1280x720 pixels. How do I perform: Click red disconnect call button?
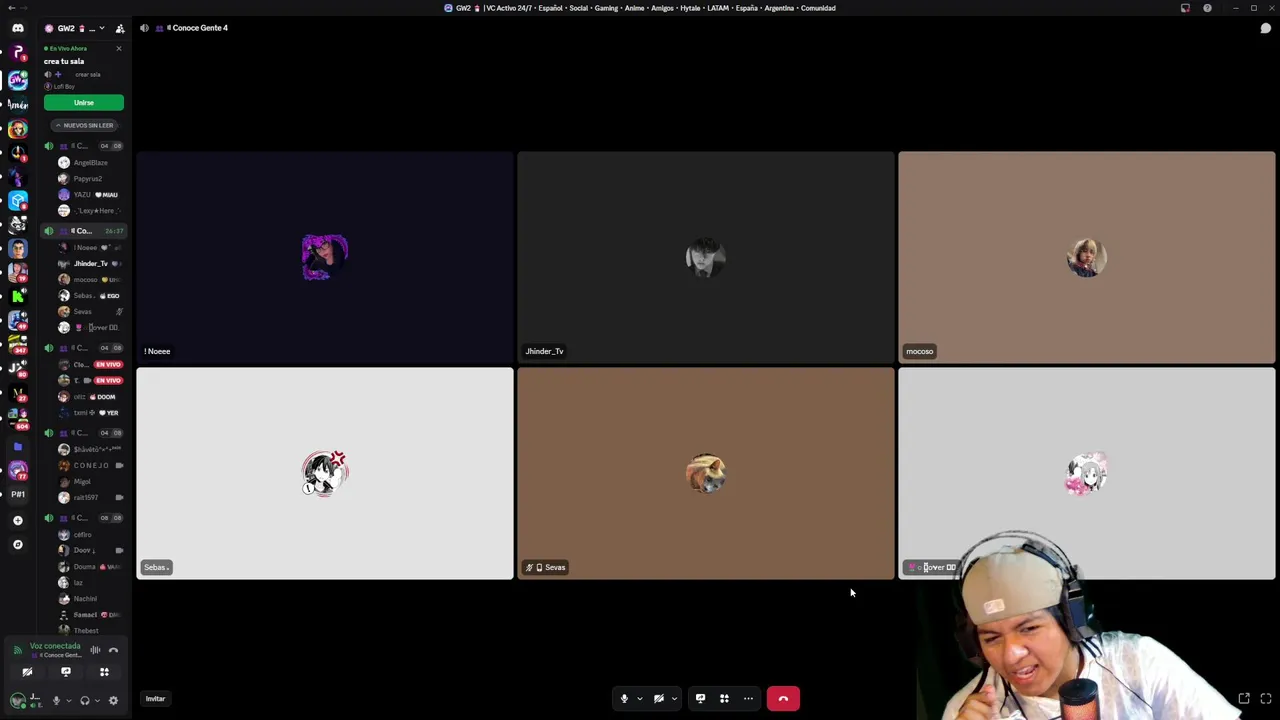[783, 699]
